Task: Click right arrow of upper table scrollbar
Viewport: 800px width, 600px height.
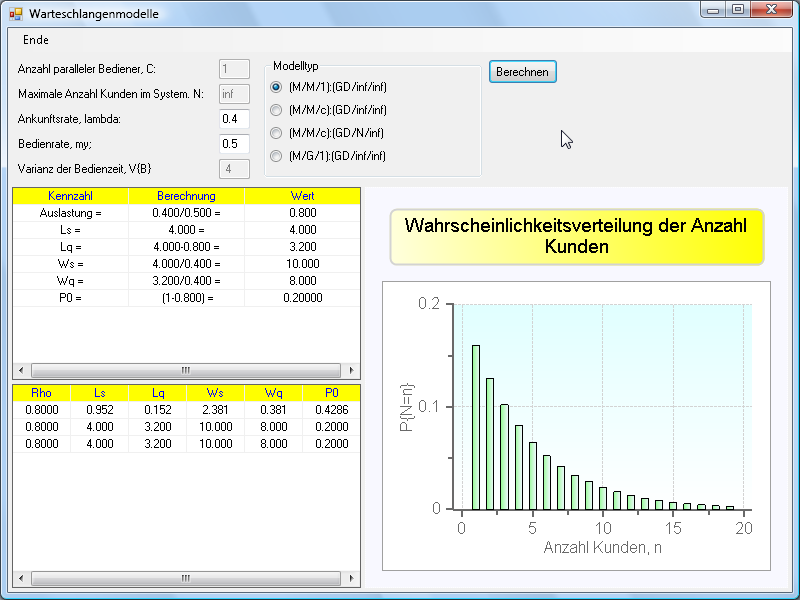Action: coord(352,369)
